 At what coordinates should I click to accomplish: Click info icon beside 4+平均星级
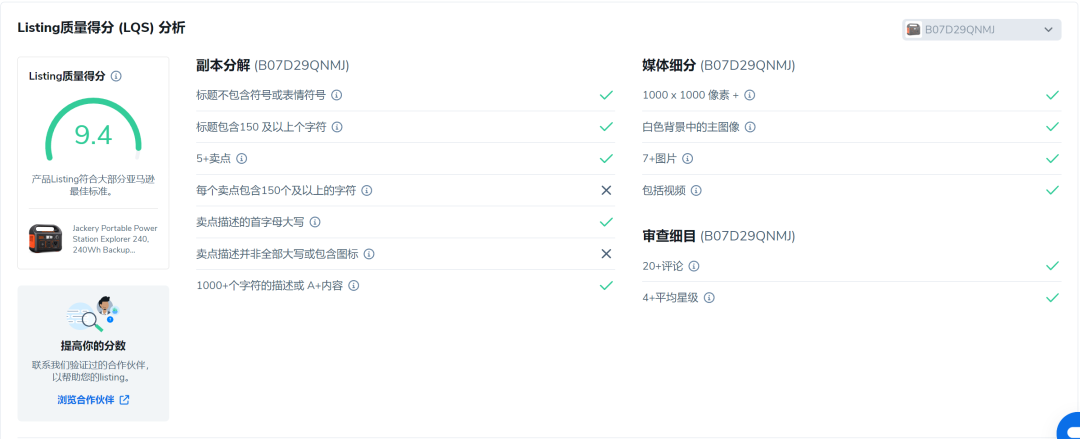[x=709, y=298]
